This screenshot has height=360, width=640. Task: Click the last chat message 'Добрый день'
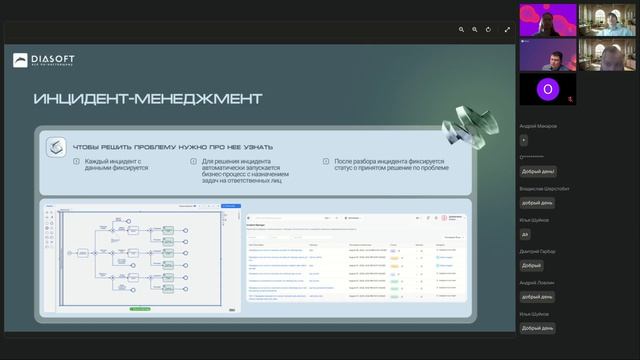(x=538, y=328)
